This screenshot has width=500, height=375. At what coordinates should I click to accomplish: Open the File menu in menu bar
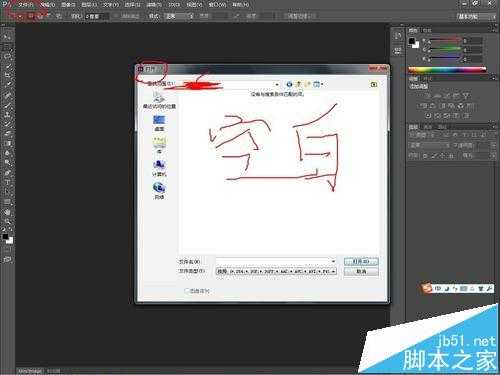coord(25,5)
